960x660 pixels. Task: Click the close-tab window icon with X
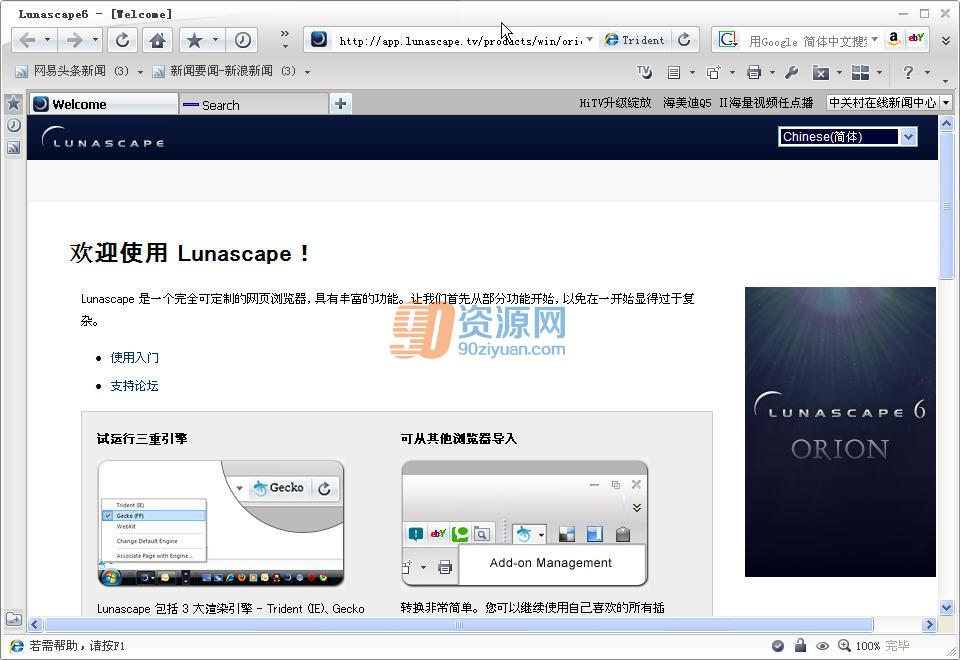820,73
